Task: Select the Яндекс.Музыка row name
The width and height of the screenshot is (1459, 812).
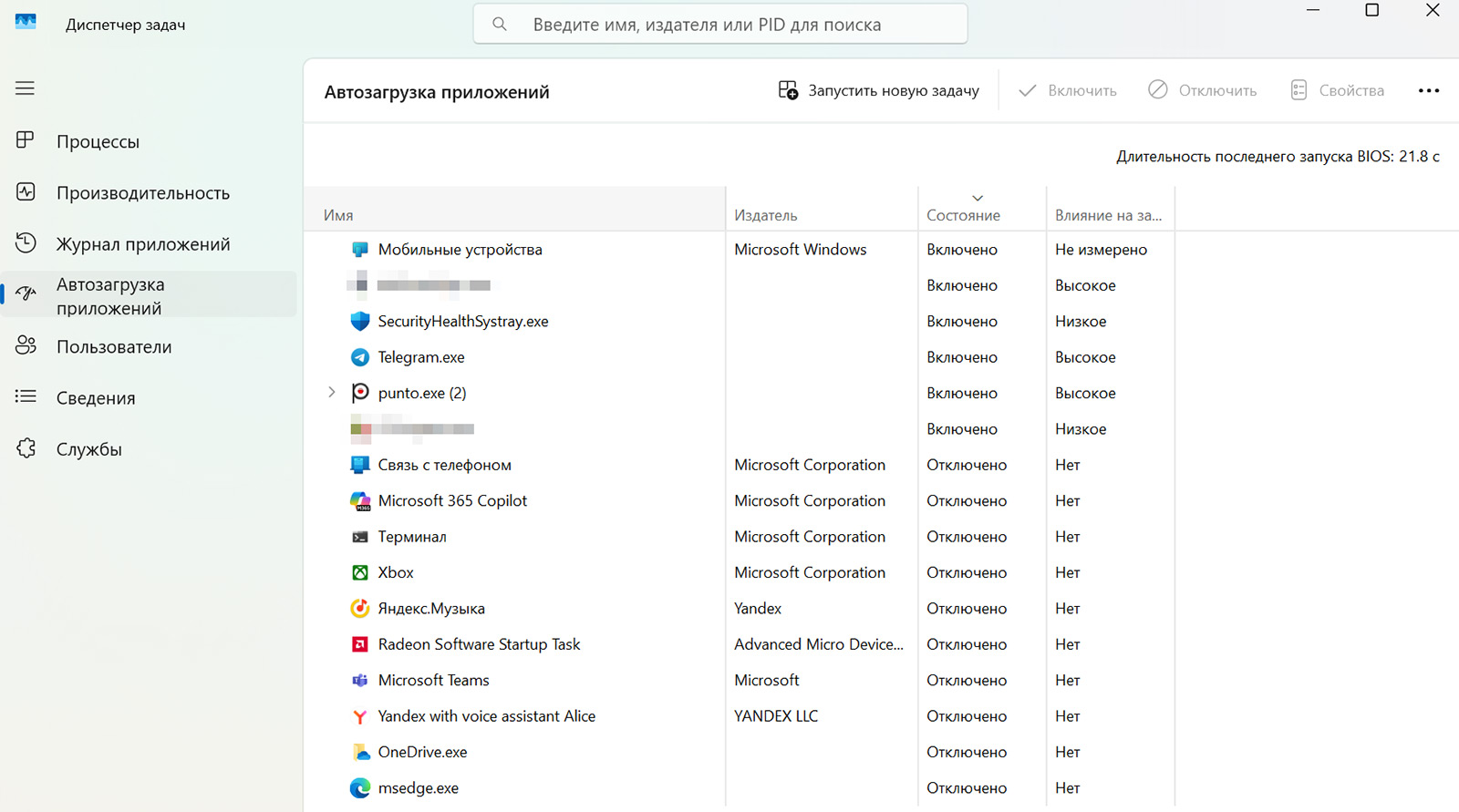Action: (x=431, y=608)
